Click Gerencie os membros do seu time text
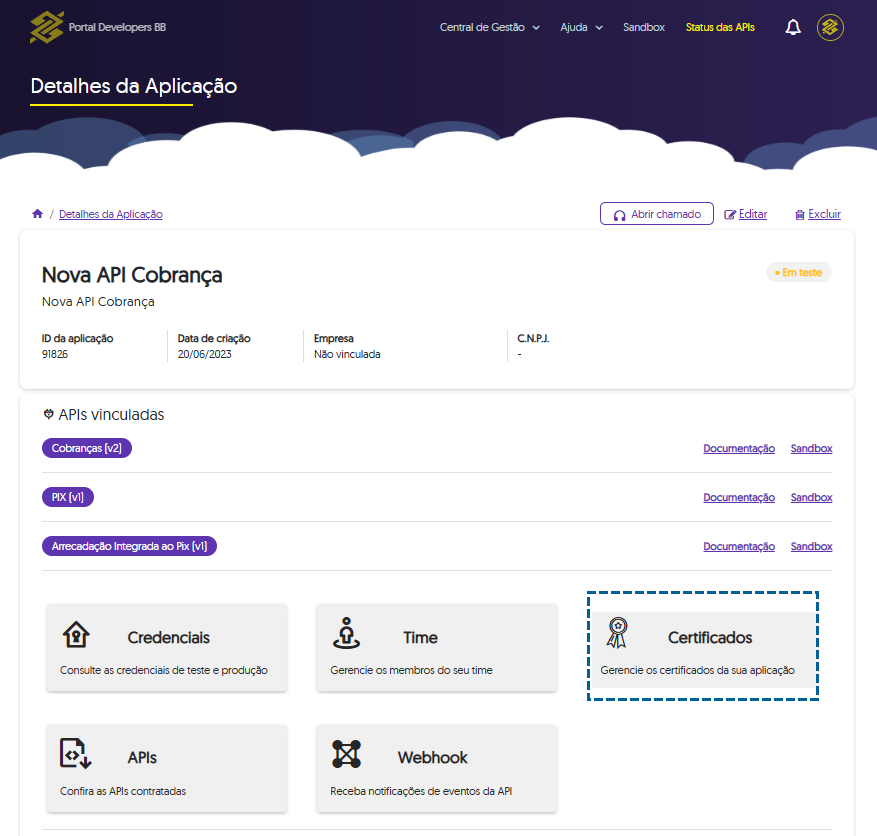 point(411,670)
